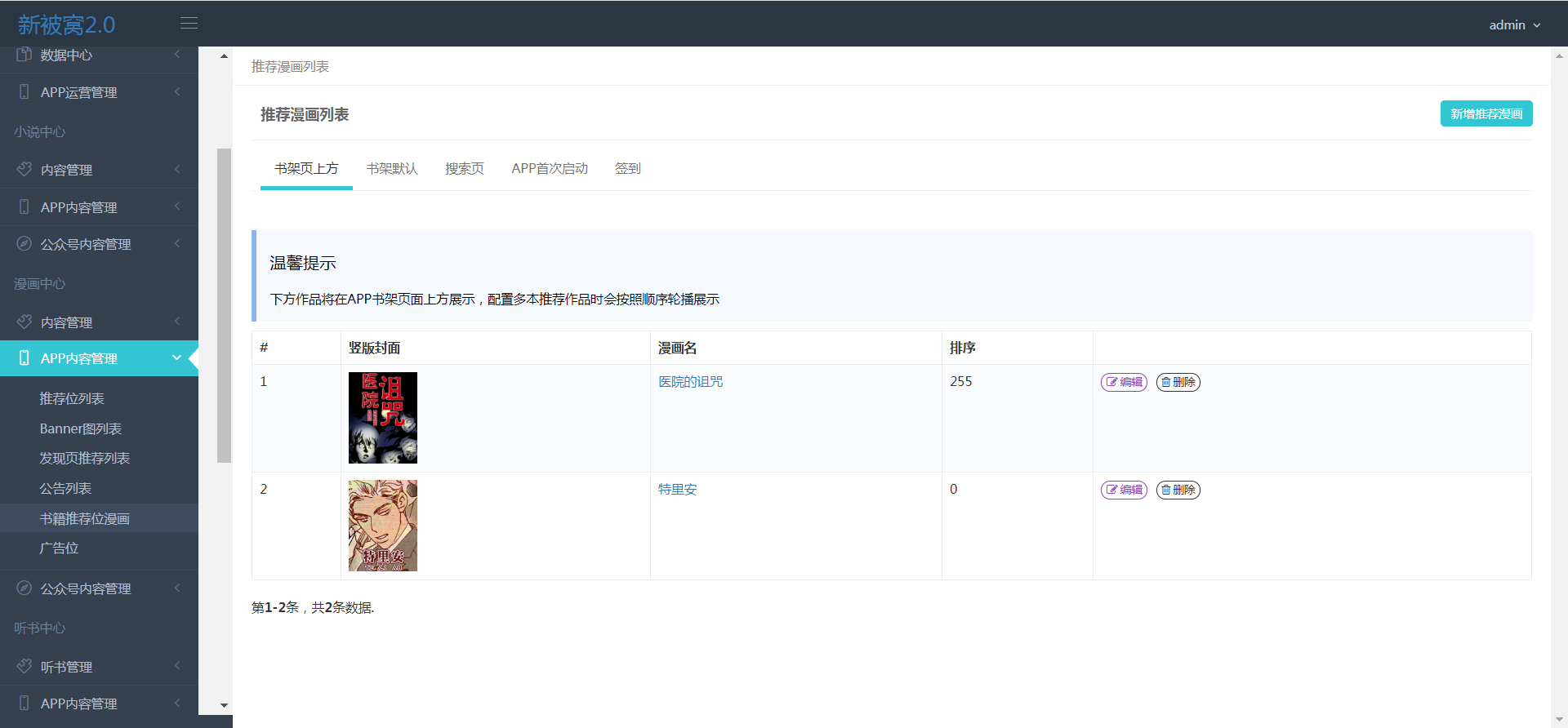Click the hamburger menu icon in header

(189, 24)
